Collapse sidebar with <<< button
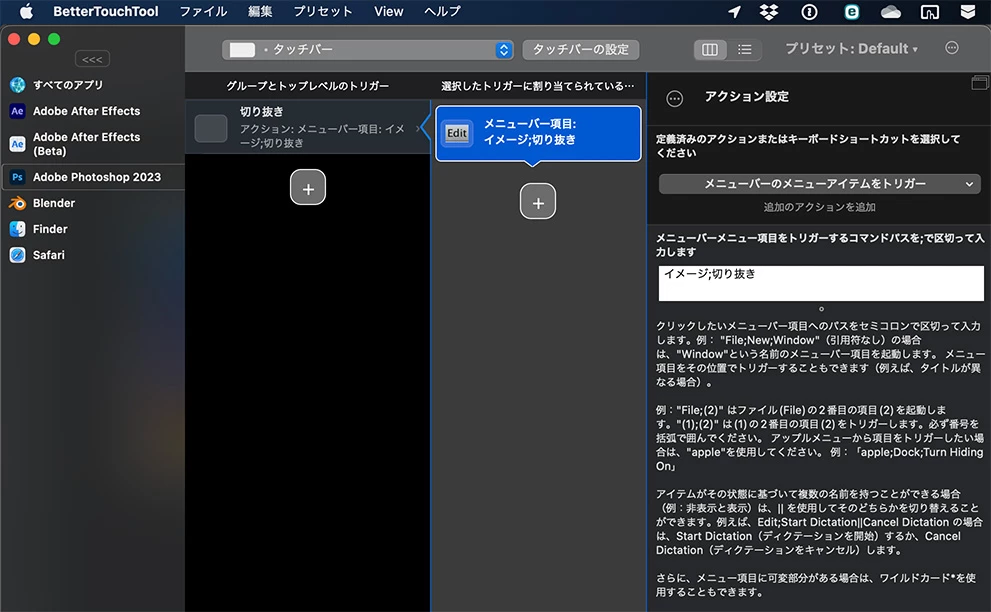This screenshot has width=991, height=612. pyautogui.click(x=92, y=59)
